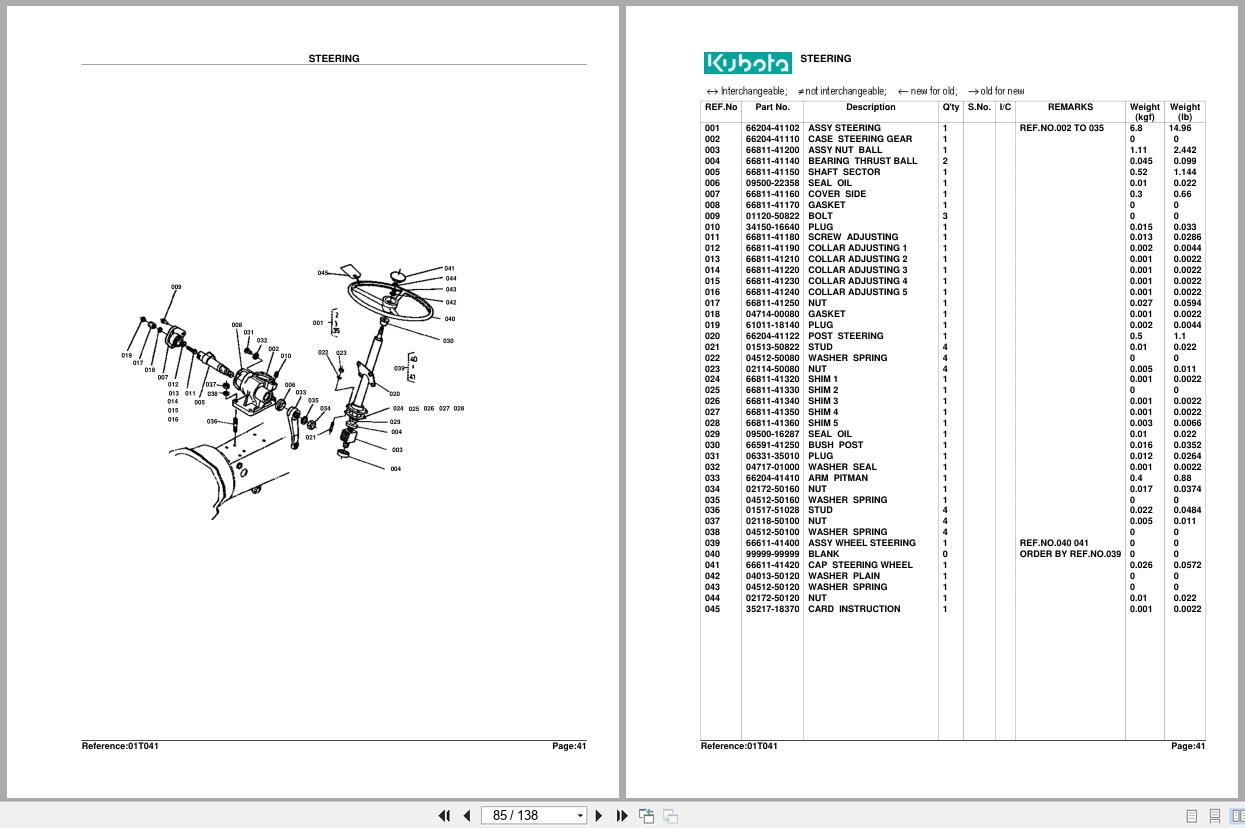1245x828 pixels.
Task: Click the Weight (lb) column header
Action: coord(1185,111)
